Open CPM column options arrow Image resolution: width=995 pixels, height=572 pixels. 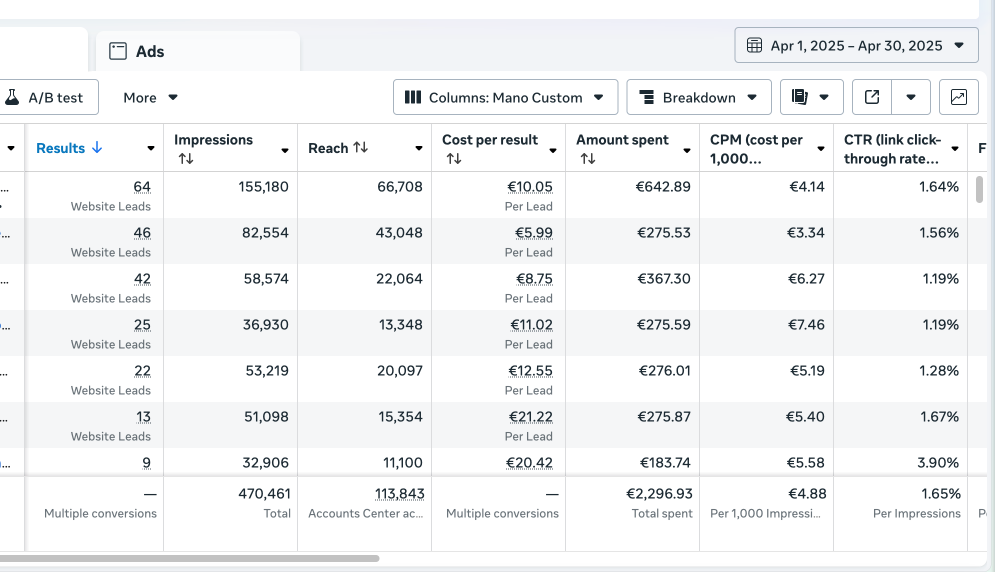[x=821, y=149]
